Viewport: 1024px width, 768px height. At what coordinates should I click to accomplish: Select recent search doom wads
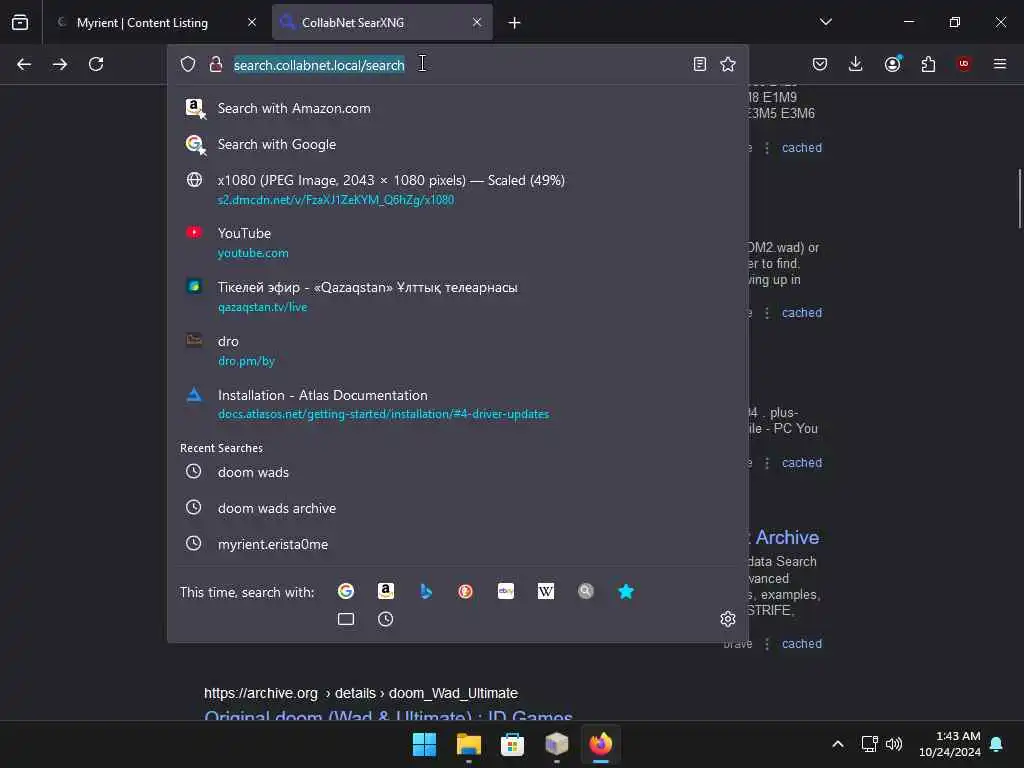point(458,472)
